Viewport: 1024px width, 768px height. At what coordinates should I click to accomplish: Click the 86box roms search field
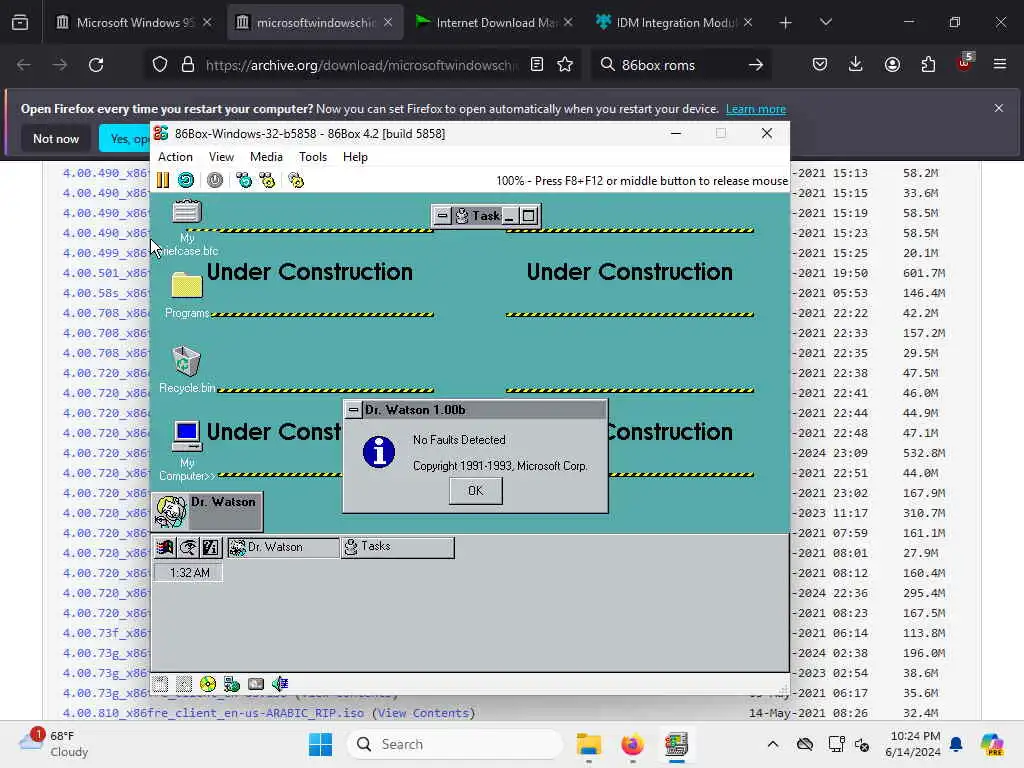(679, 64)
